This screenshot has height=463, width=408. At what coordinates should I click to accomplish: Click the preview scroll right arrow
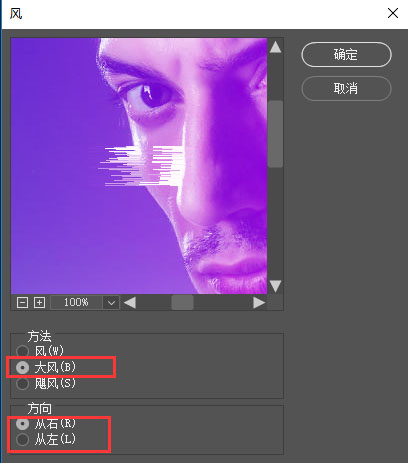tap(259, 303)
